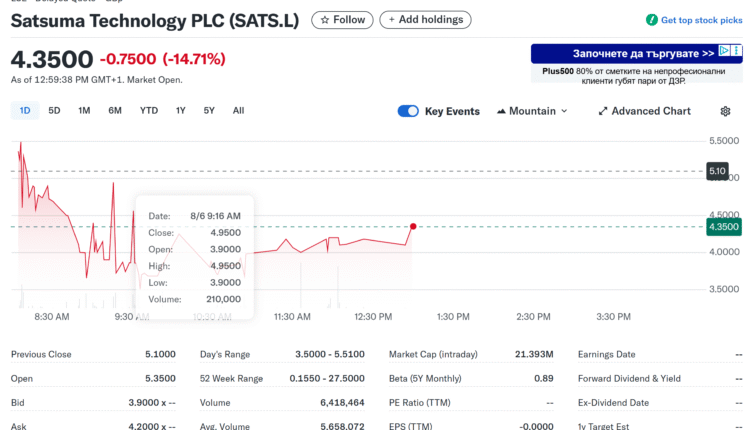The width and height of the screenshot is (750, 430).
Task: Open the AdChoices icon on the ad
Action: coord(737,52)
